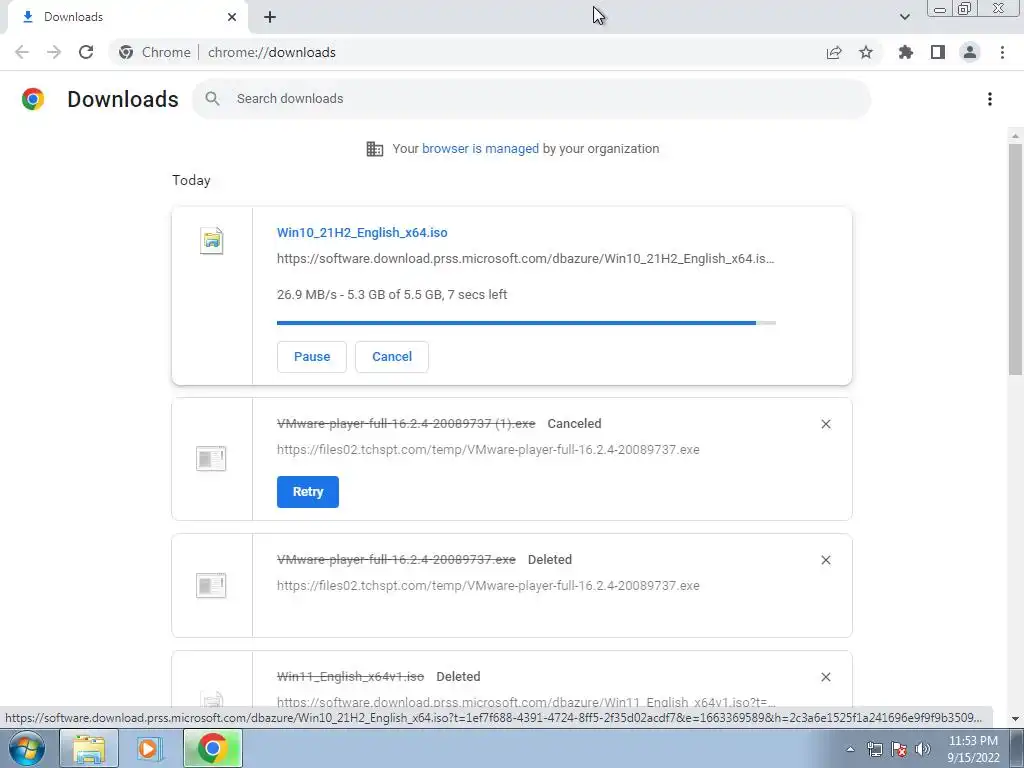This screenshot has height=768, width=1024.
Task: Close the Downloads tab
Action: pos(232,17)
